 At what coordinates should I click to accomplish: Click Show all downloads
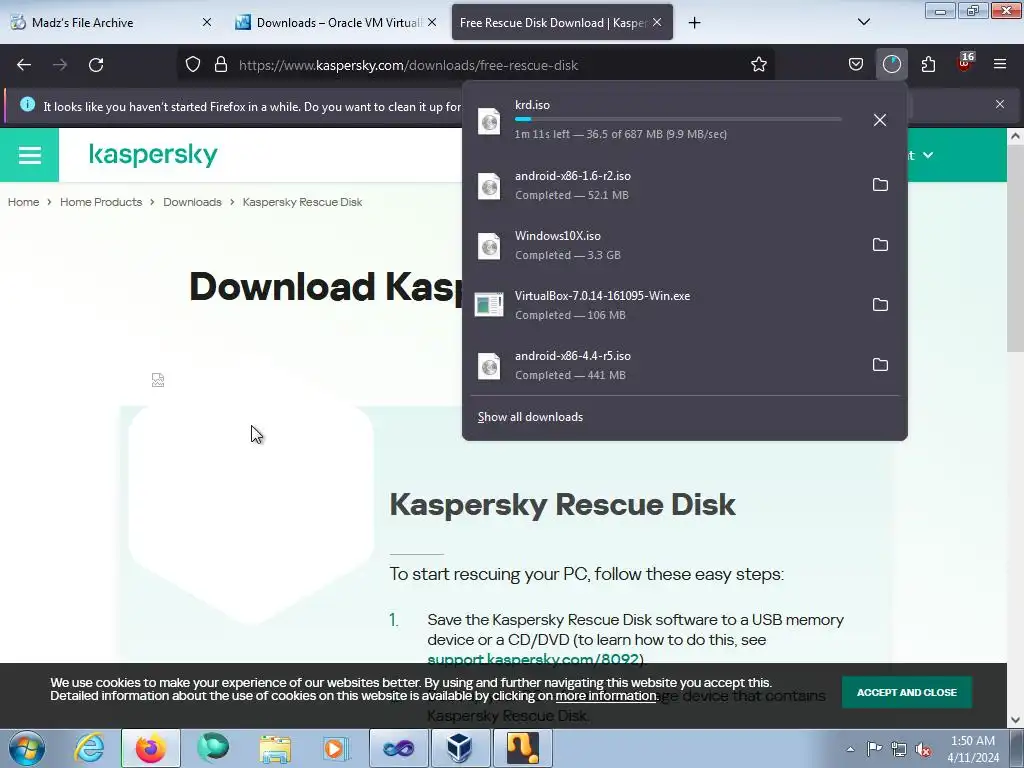tap(530, 417)
